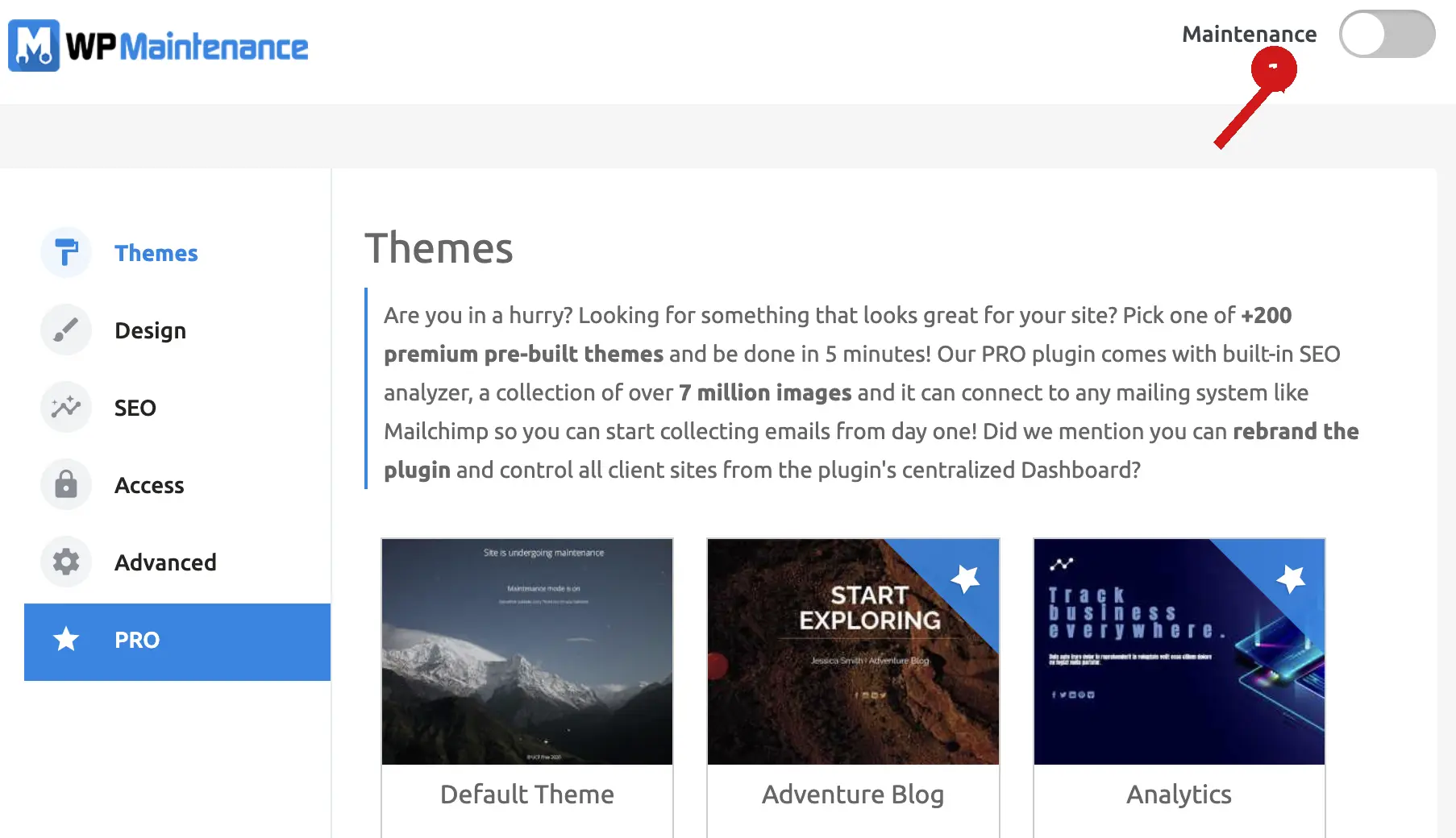Toggle the Maintenance mode switch
1456x838 pixels.
click(1387, 34)
